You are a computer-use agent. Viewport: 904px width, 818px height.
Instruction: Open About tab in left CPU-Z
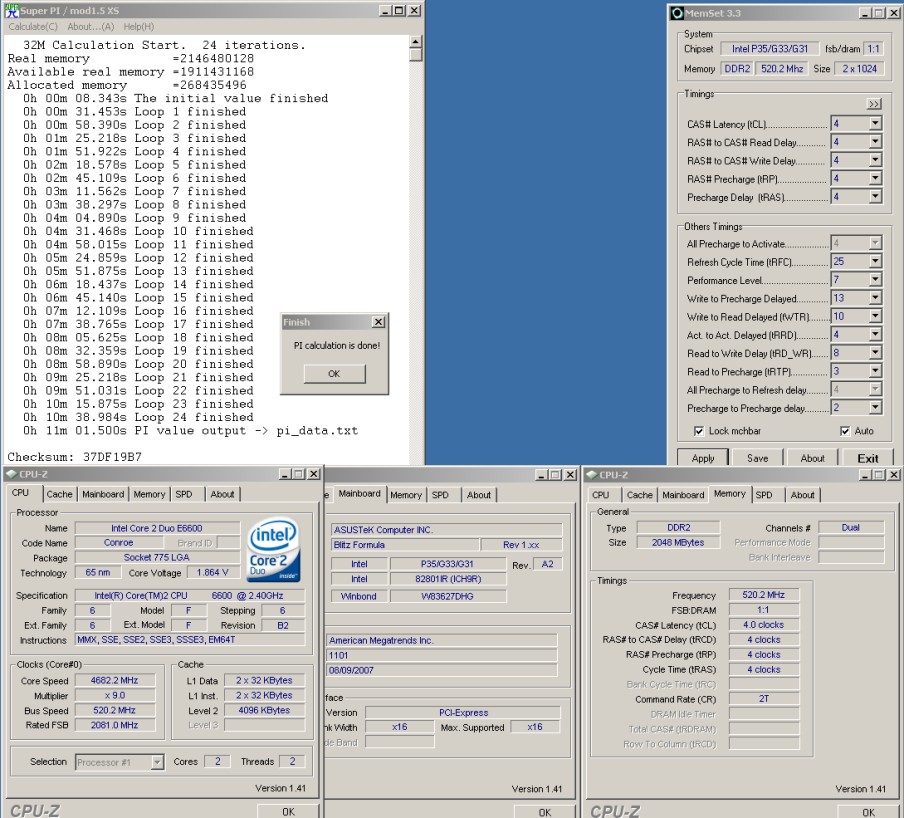tap(223, 495)
